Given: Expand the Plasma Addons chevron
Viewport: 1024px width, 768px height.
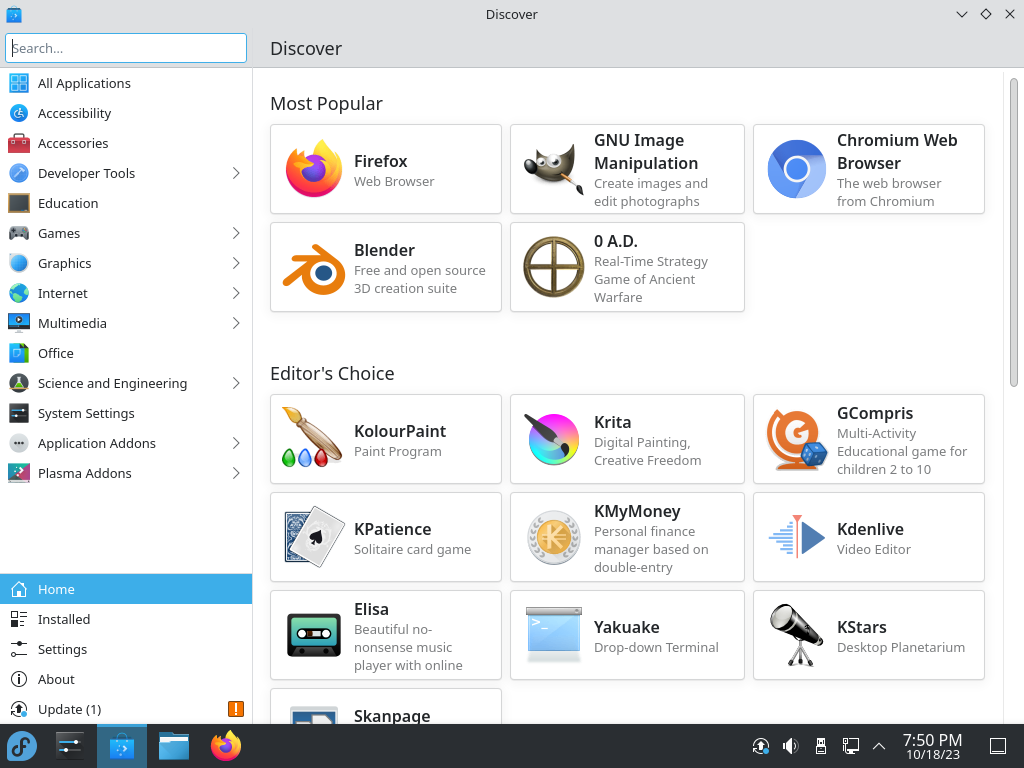Looking at the screenshot, I should [x=236, y=473].
